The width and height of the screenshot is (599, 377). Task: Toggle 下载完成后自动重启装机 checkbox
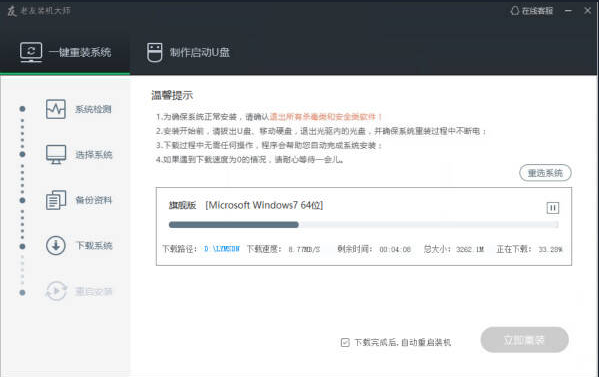coord(345,342)
